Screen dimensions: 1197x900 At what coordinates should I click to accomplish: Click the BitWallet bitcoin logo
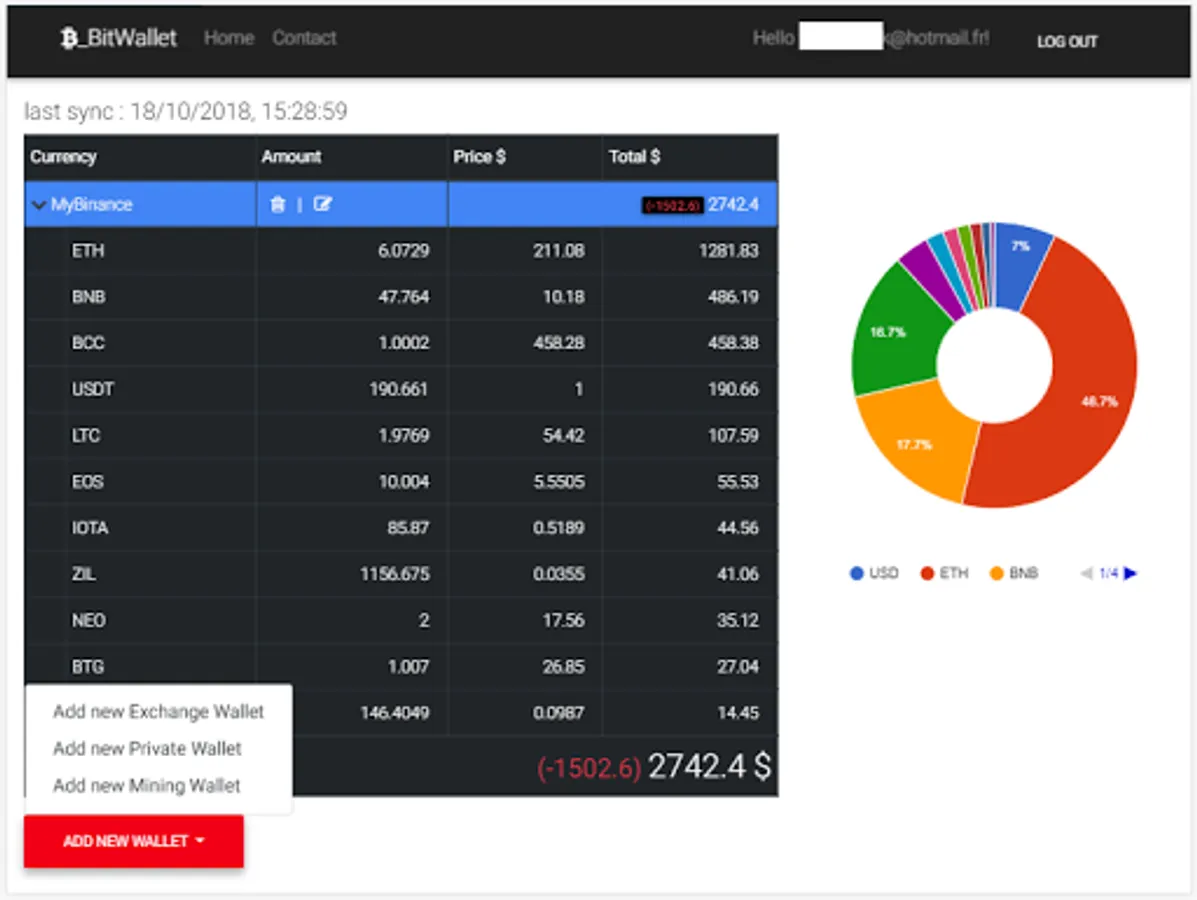coord(69,38)
